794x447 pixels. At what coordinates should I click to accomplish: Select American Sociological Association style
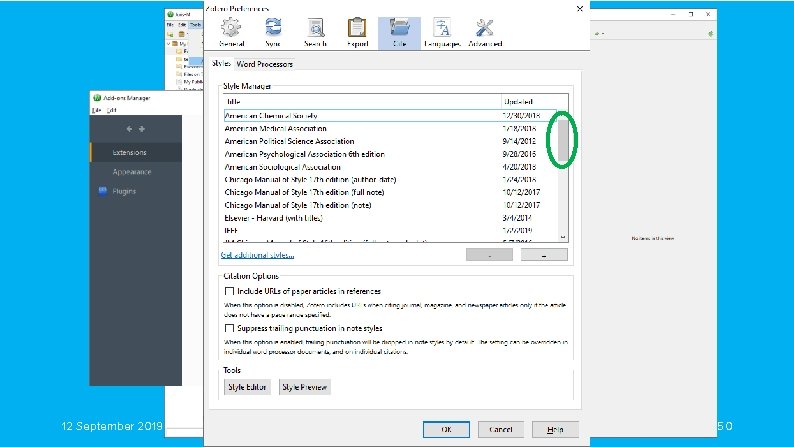click(390, 167)
